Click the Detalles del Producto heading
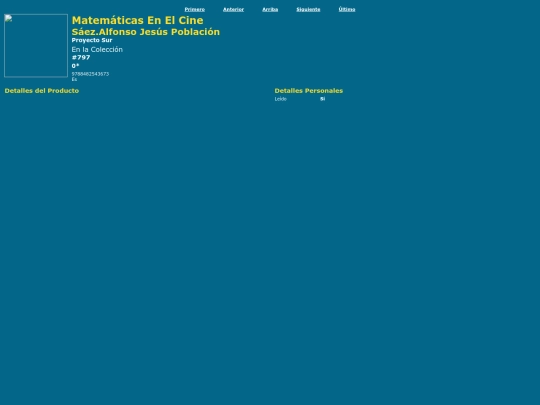The image size is (540, 405). coord(42,91)
